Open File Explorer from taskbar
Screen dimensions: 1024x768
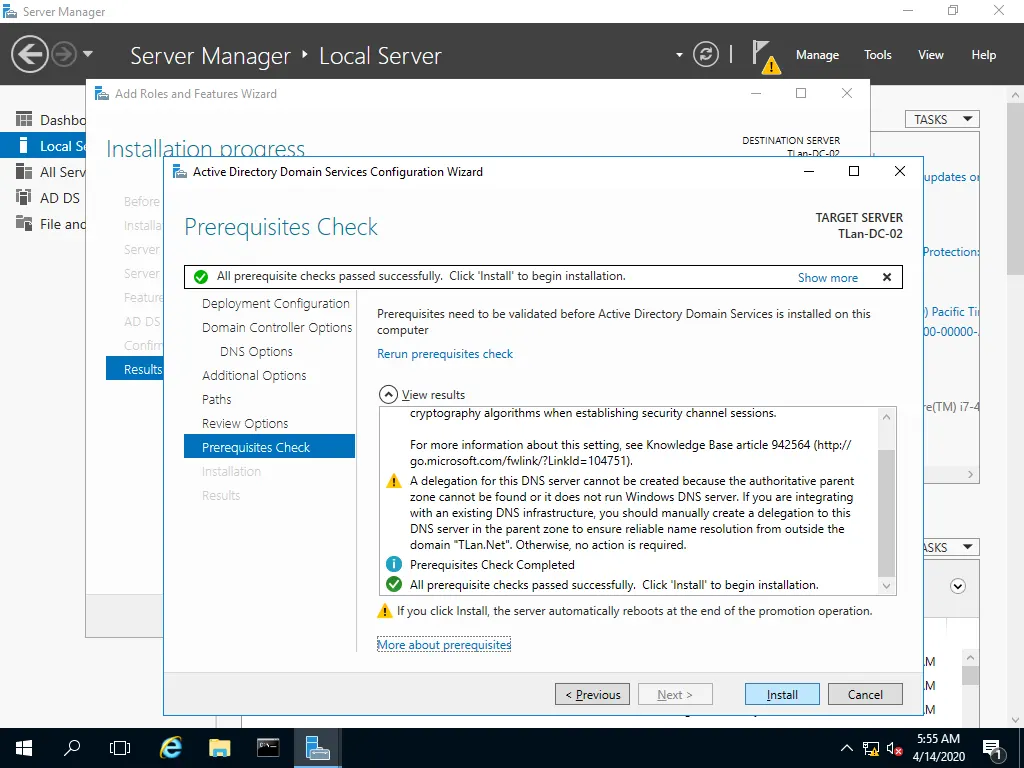[219, 748]
